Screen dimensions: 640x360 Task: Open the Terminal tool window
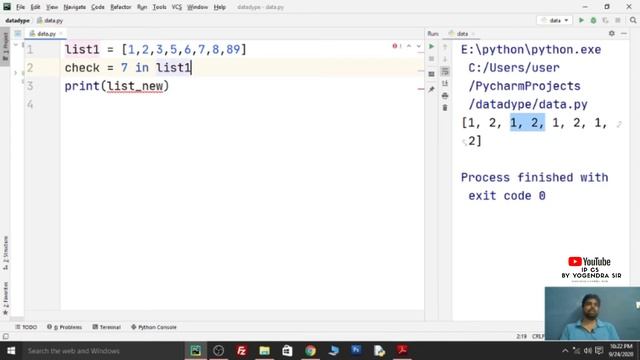tap(107, 327)
